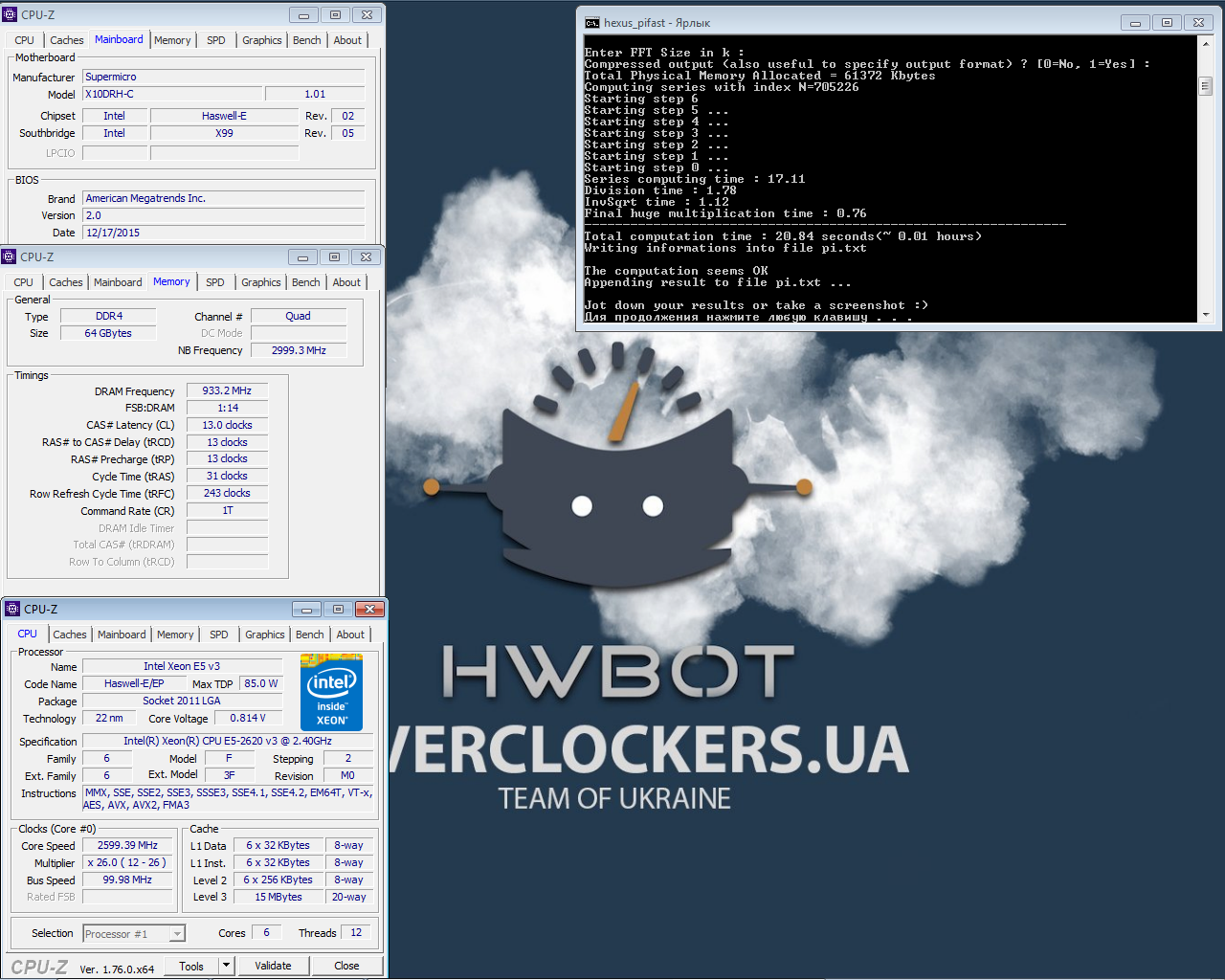Open About tab in the Mainboard window
Image resolution: width=1225 pixels, height=980 pixels.
[x=347, y=40]
